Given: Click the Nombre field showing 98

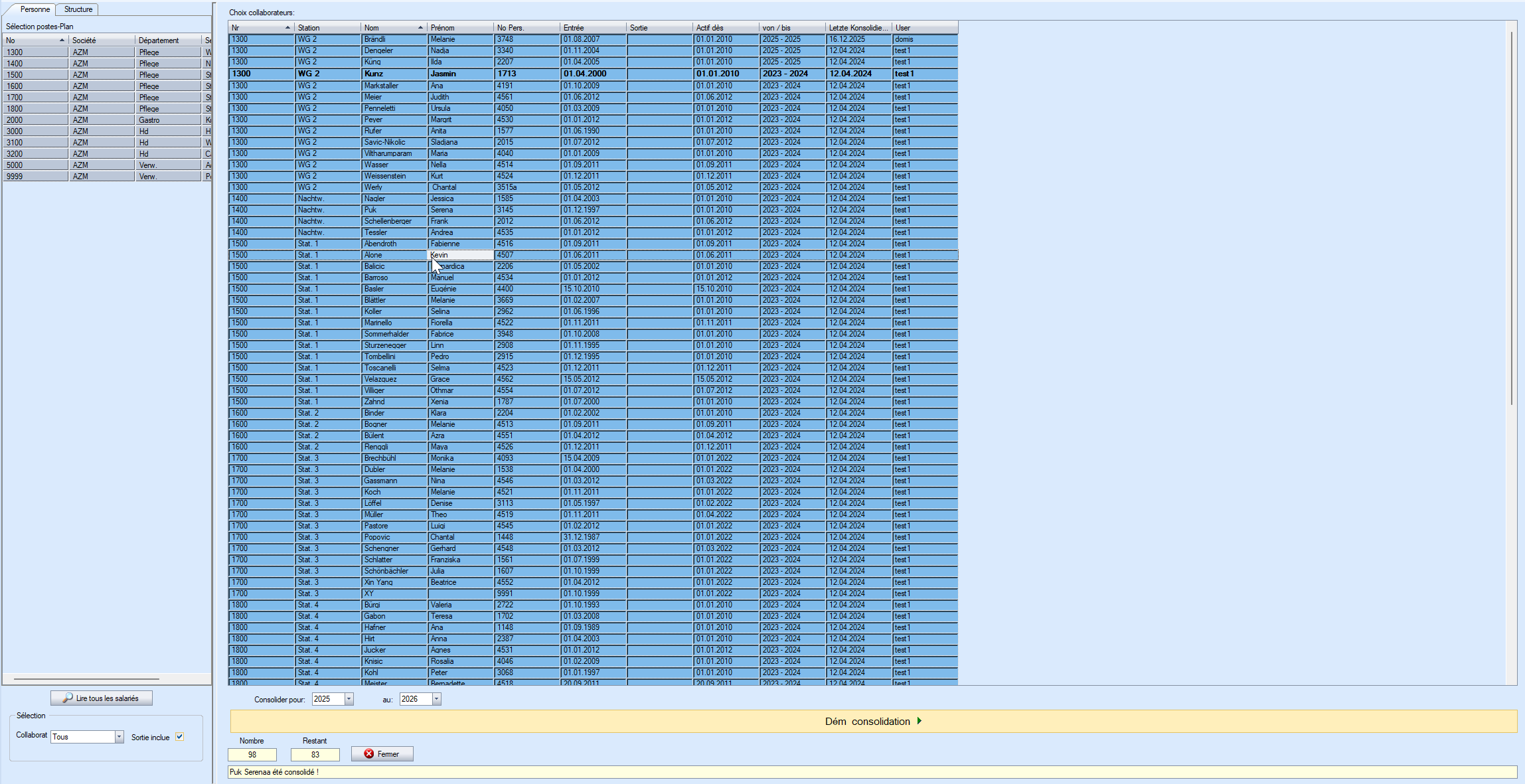Looking at the screenshot, I should click(252, 755).
